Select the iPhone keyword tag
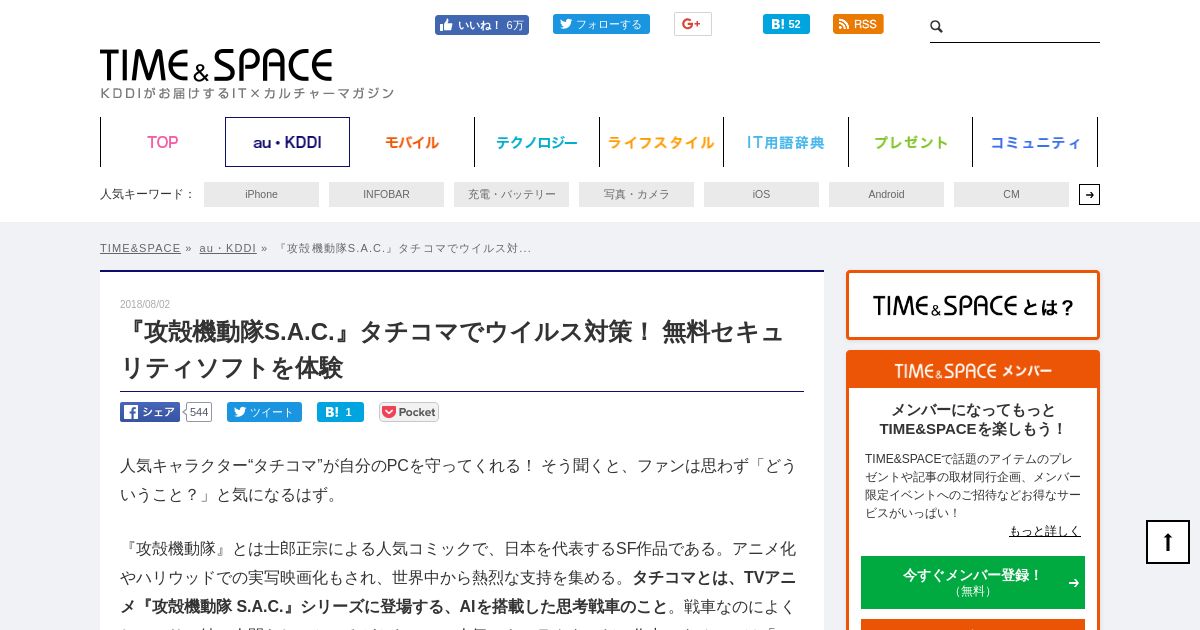Image resolution: width=1200 pixels, height=630 pixels. point(261,194)
